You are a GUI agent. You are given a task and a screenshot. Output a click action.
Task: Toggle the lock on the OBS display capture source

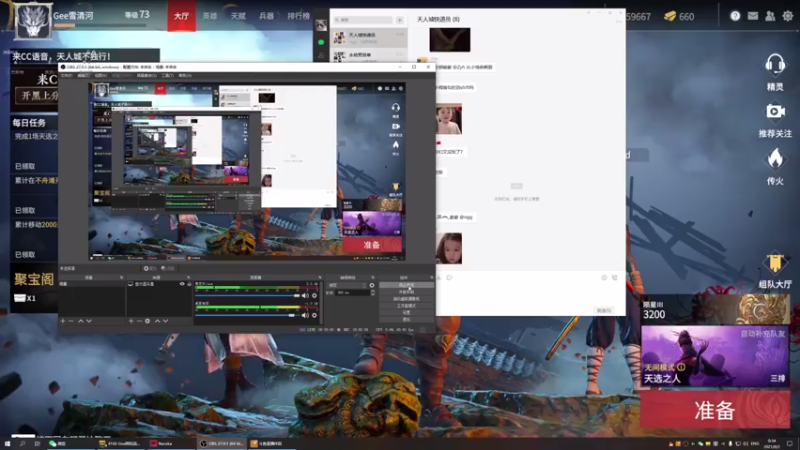click(189, 284)
